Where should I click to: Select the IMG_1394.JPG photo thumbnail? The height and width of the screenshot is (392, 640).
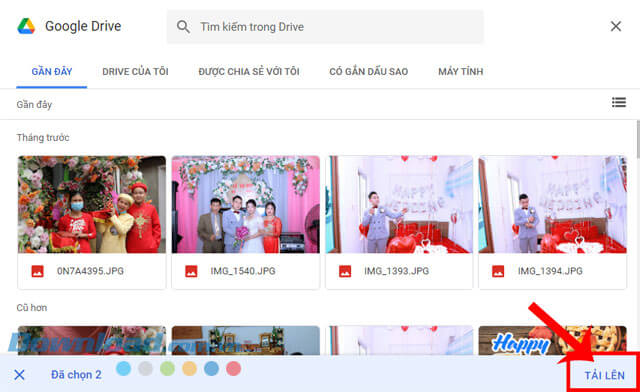[x=553, y=204]
